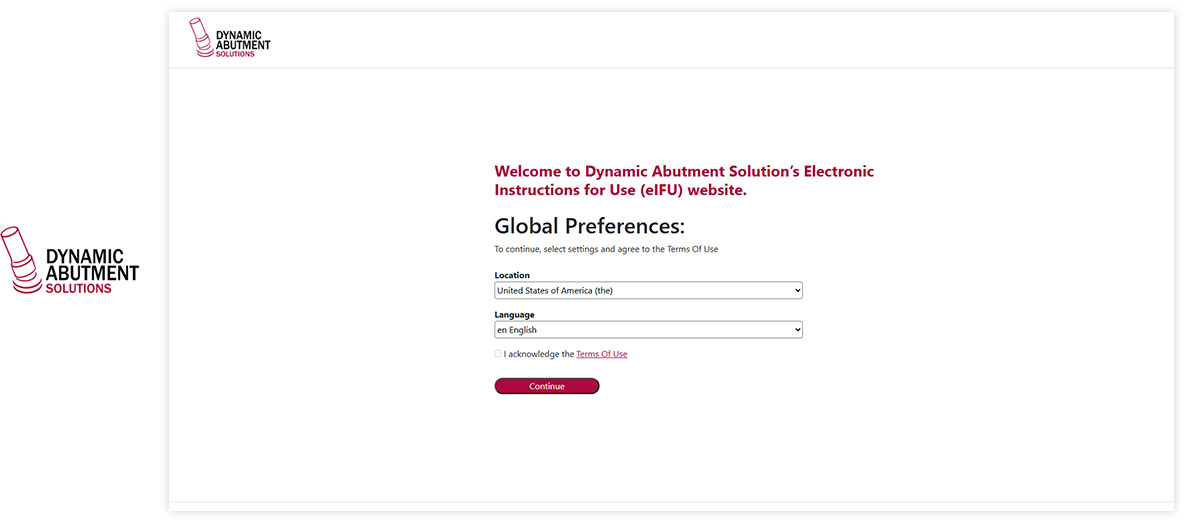The image size is (1185, 521).
Task: Click the "Global Preferences:" heading
Action: click(589, 225)
